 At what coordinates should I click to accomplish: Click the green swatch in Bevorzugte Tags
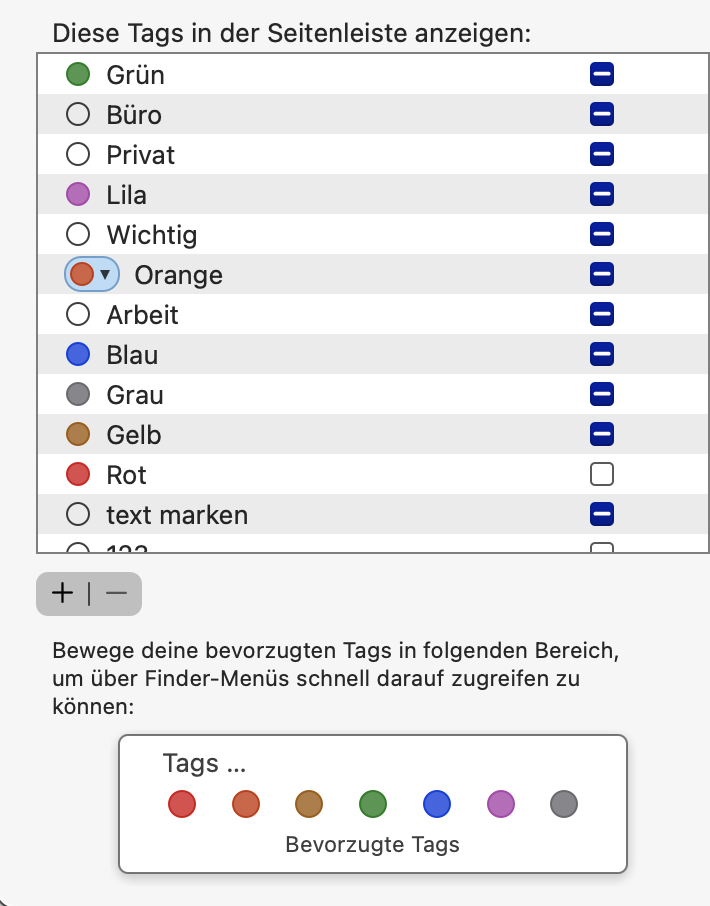[x=373, y=803]
